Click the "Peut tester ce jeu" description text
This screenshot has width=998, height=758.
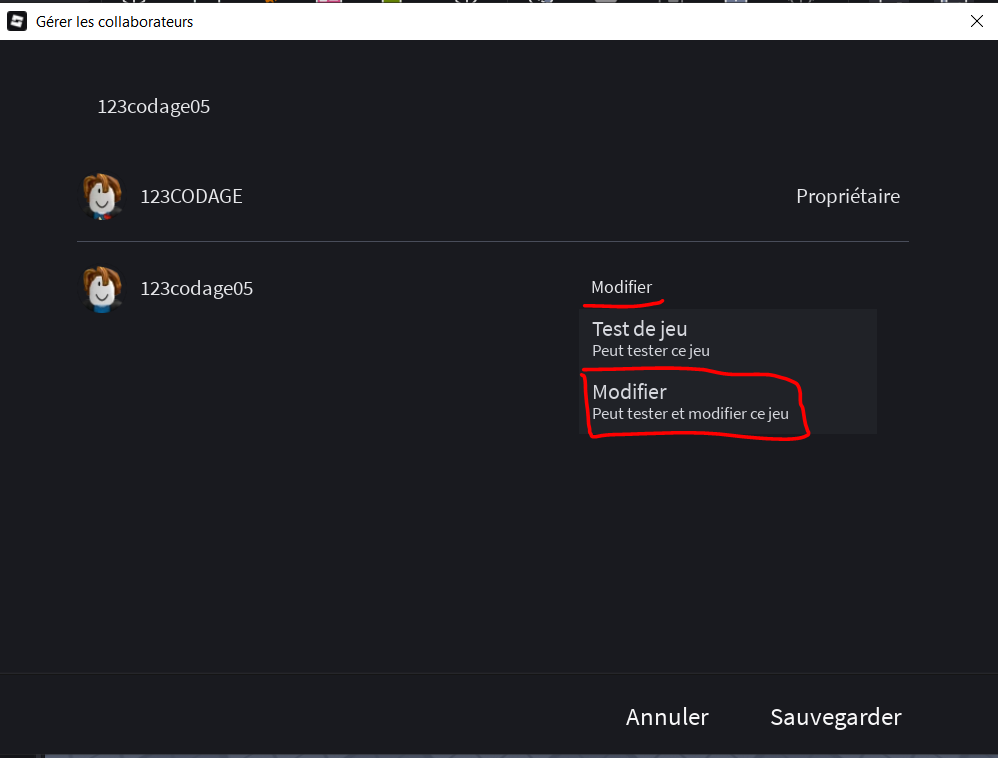click(x=650, y=351)
